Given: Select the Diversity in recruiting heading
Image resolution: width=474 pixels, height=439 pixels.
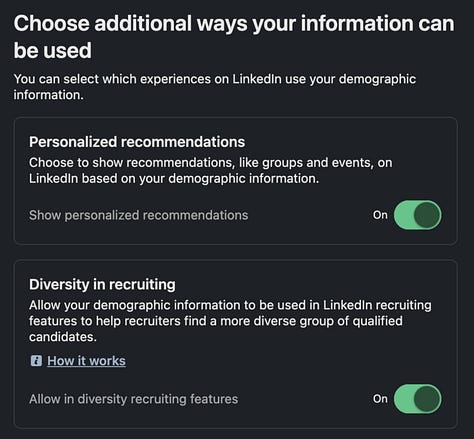Looking at the screenshot, I should point(102,285).
